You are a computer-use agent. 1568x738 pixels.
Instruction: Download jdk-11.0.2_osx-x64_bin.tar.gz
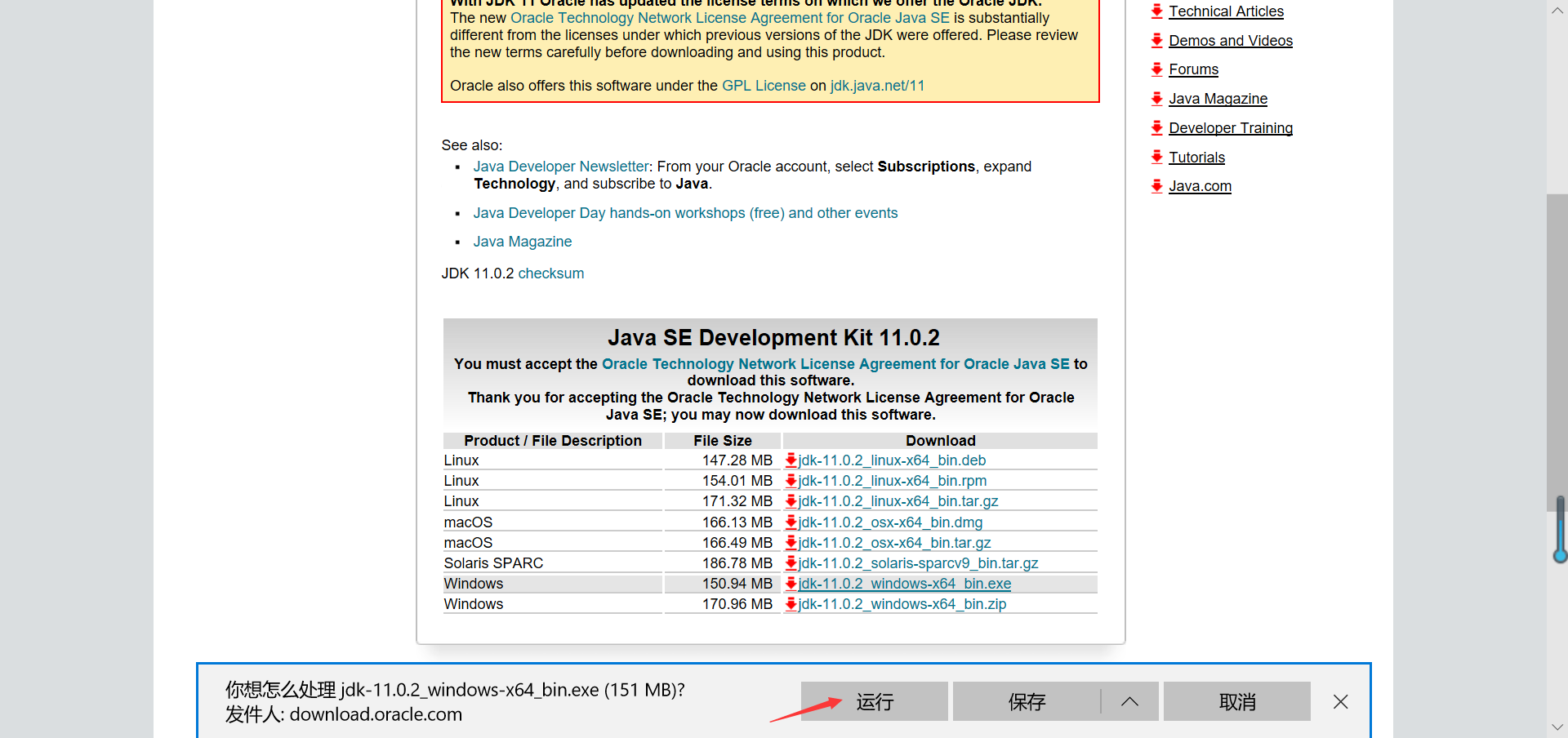pos(894,543)
